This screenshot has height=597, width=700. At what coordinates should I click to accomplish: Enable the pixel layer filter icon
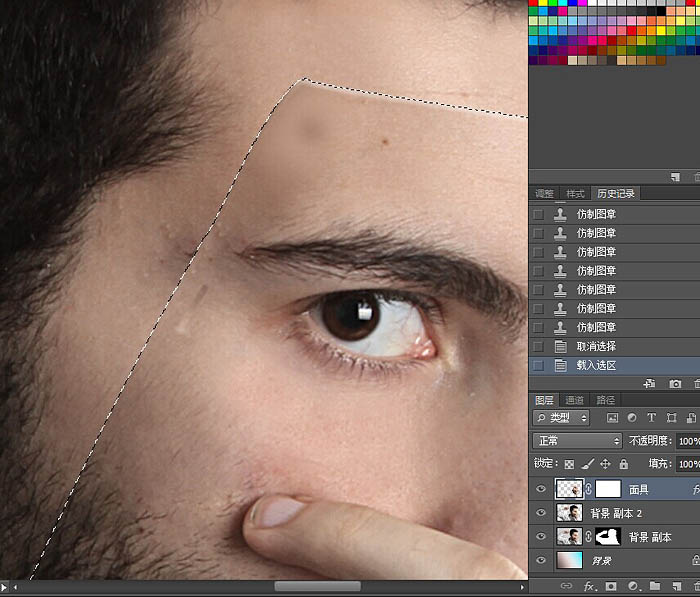click(612, 418)
